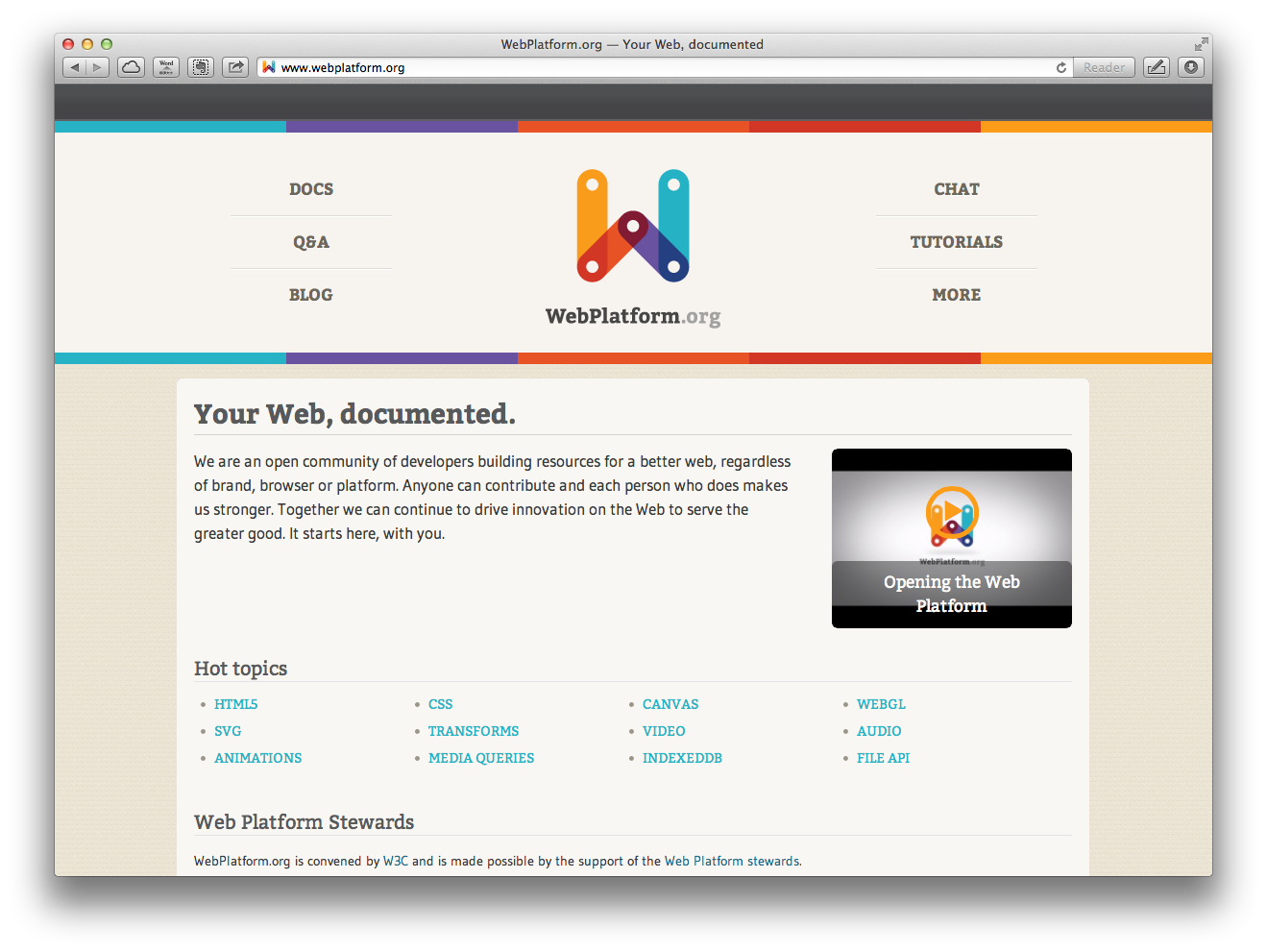The height and width of the screenshot is (952, 1267).
Task: Click the site favicon in address bar
Action: [x=269, y=67]
